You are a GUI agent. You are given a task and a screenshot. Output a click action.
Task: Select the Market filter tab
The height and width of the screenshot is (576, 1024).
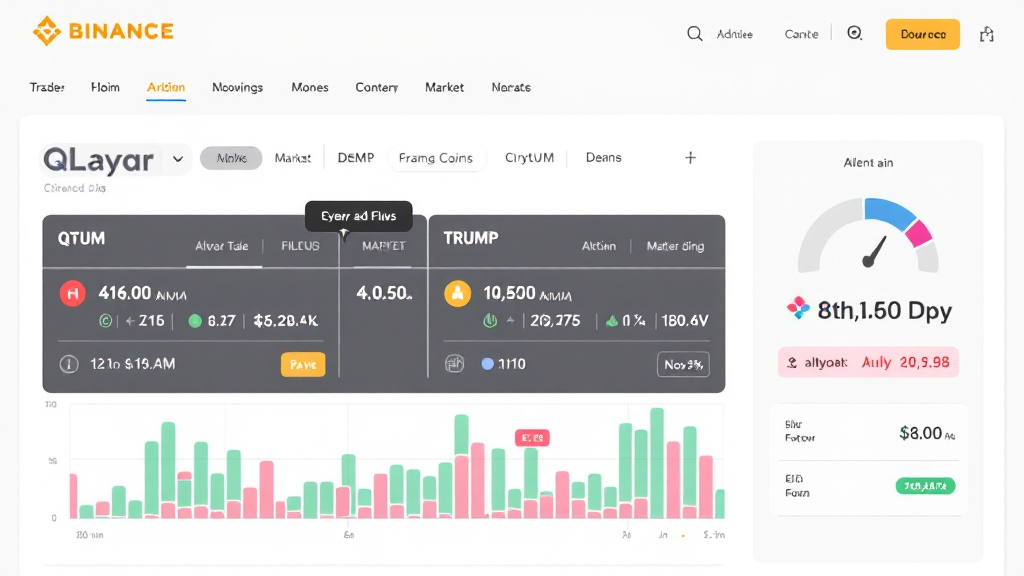[293, 158]
